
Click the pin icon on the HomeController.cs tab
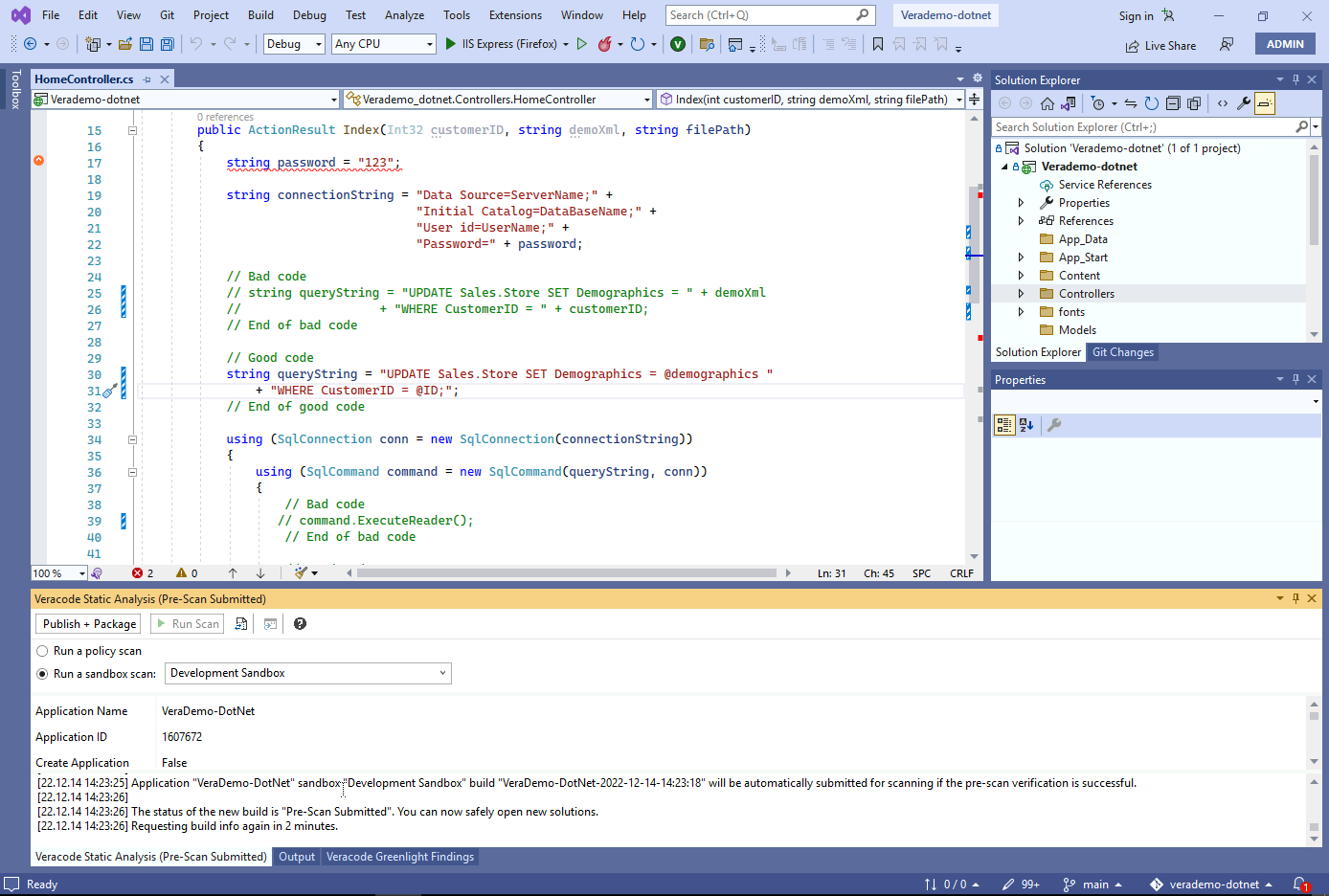[x=146, y=79]
